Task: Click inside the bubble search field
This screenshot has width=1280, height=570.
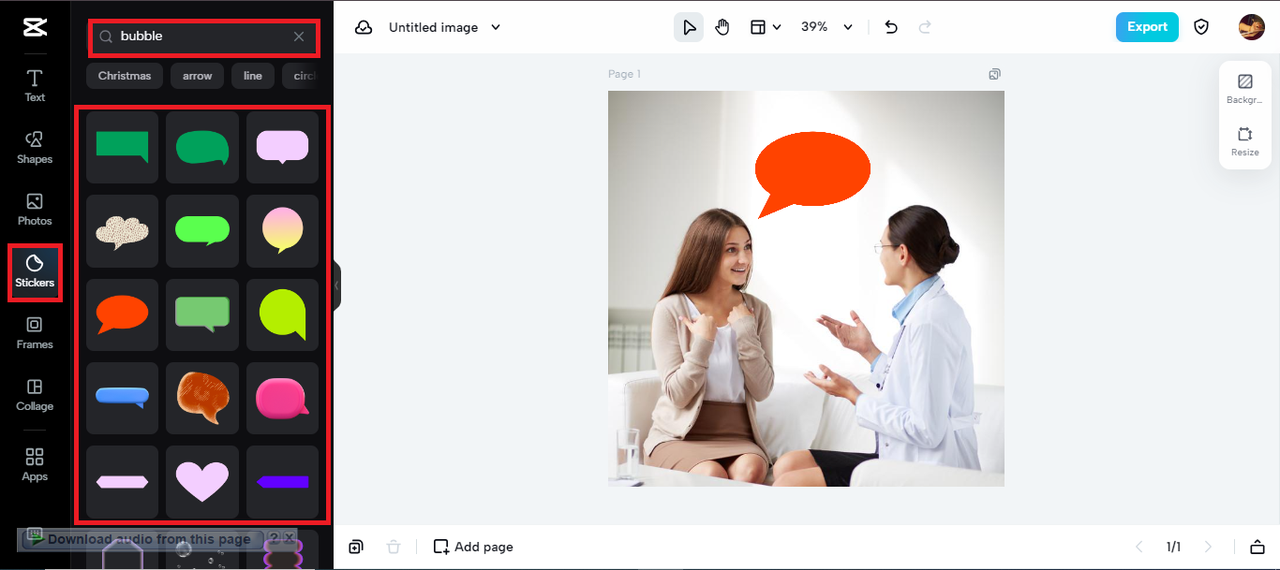Action: point(204,37)
